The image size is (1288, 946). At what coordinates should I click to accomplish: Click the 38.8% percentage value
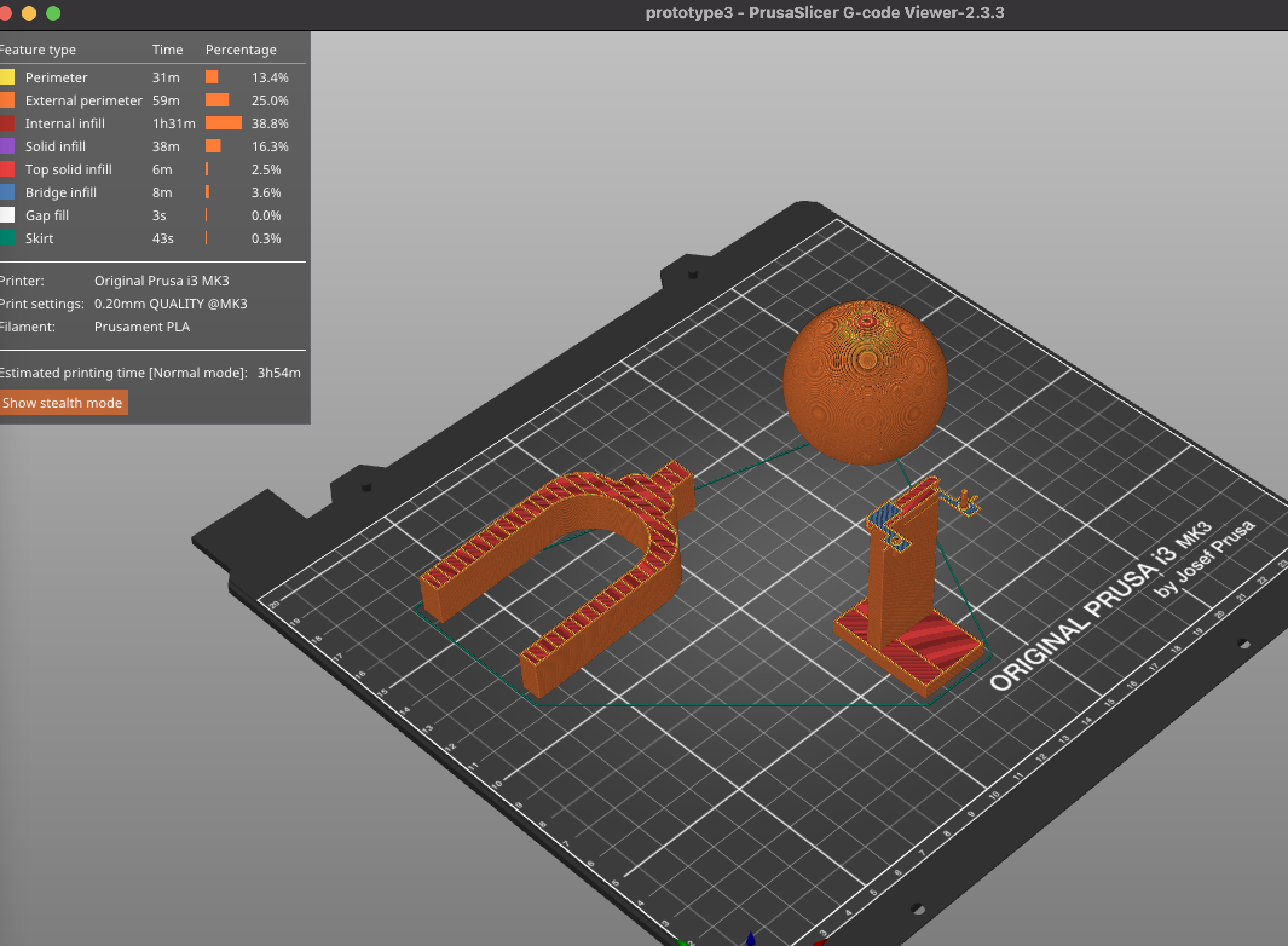click(x=270, y=123)
